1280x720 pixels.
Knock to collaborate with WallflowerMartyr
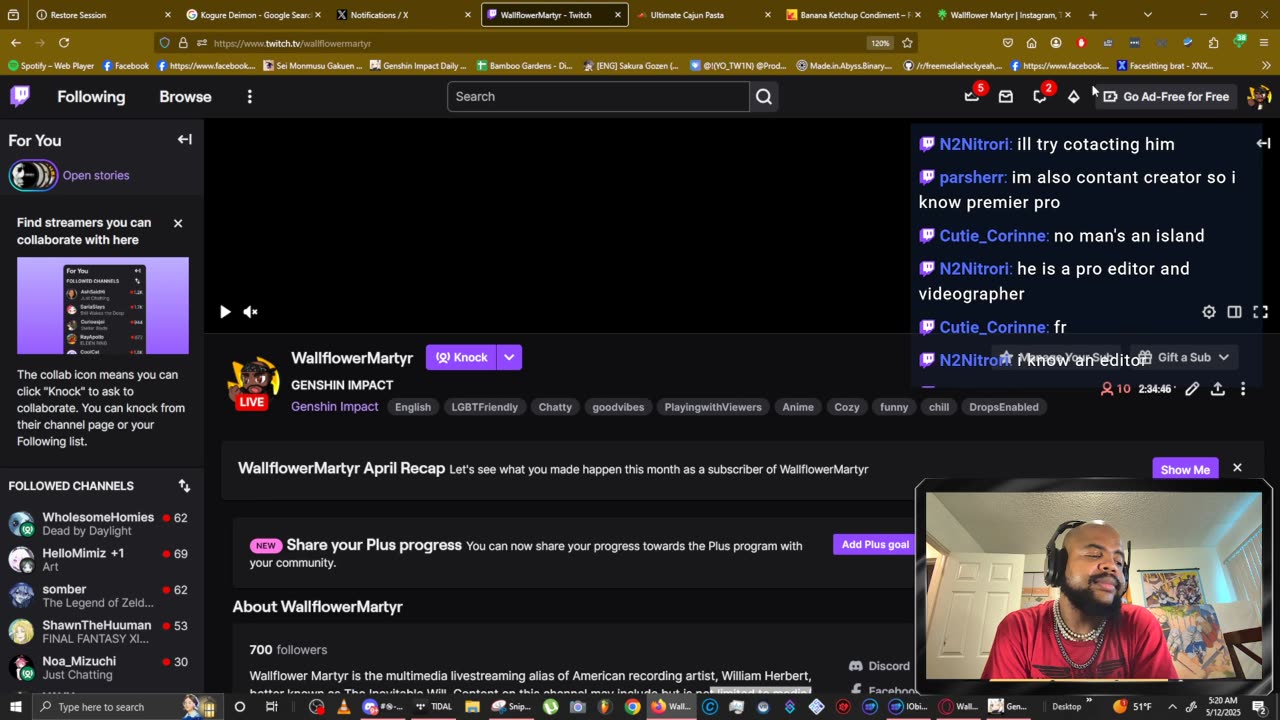click(461, 357)
